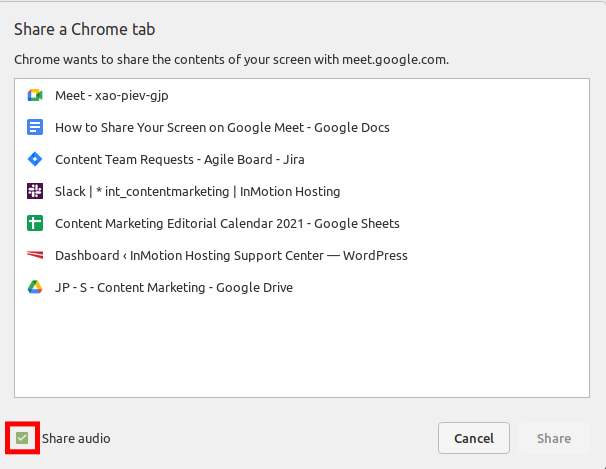Screen dimensions: 606x469
Task: Click the InMotion Hosting dashboard icon
Action: coord(35,256)
